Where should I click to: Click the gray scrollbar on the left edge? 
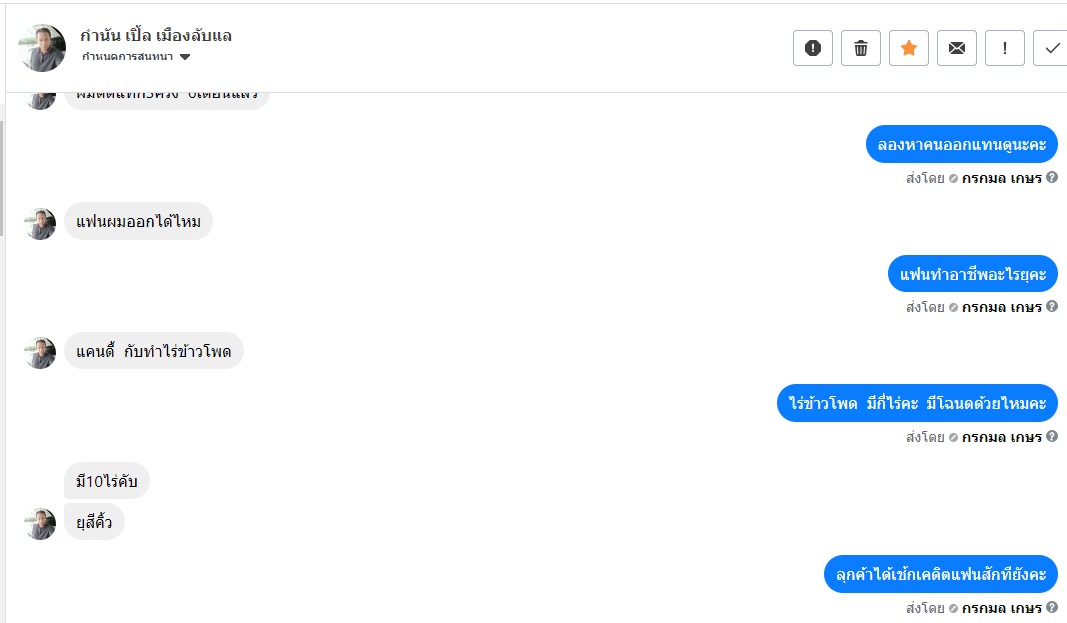[2, 178]
